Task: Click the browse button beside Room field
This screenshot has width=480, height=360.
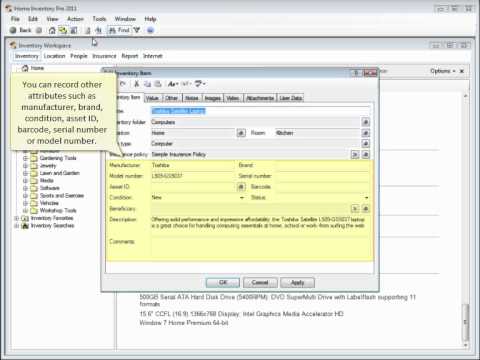Action: (366, 133)
